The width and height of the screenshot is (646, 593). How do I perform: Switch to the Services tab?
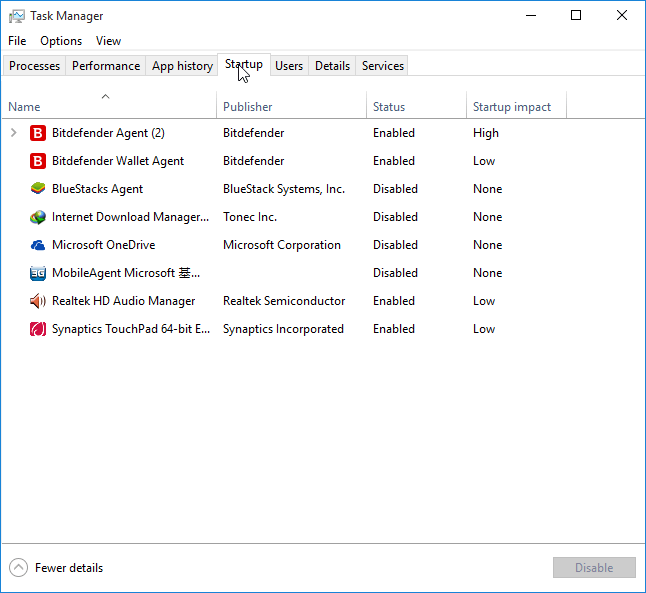(383, 66)
